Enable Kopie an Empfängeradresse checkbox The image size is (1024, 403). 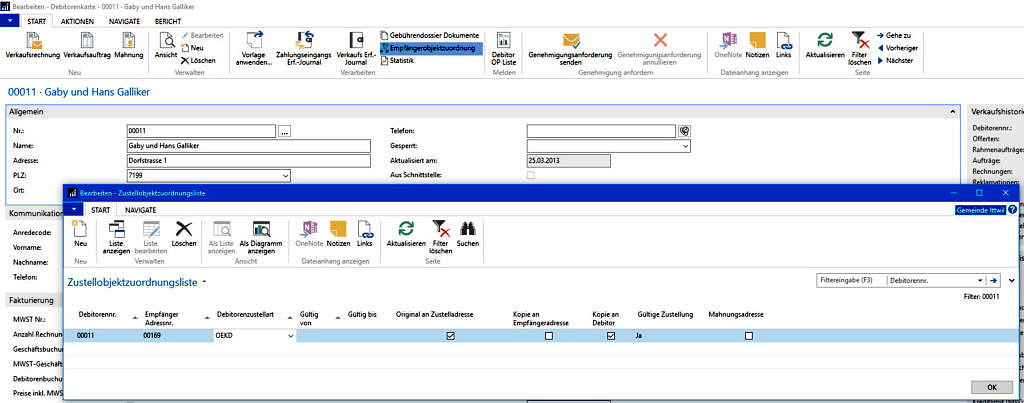548,336
